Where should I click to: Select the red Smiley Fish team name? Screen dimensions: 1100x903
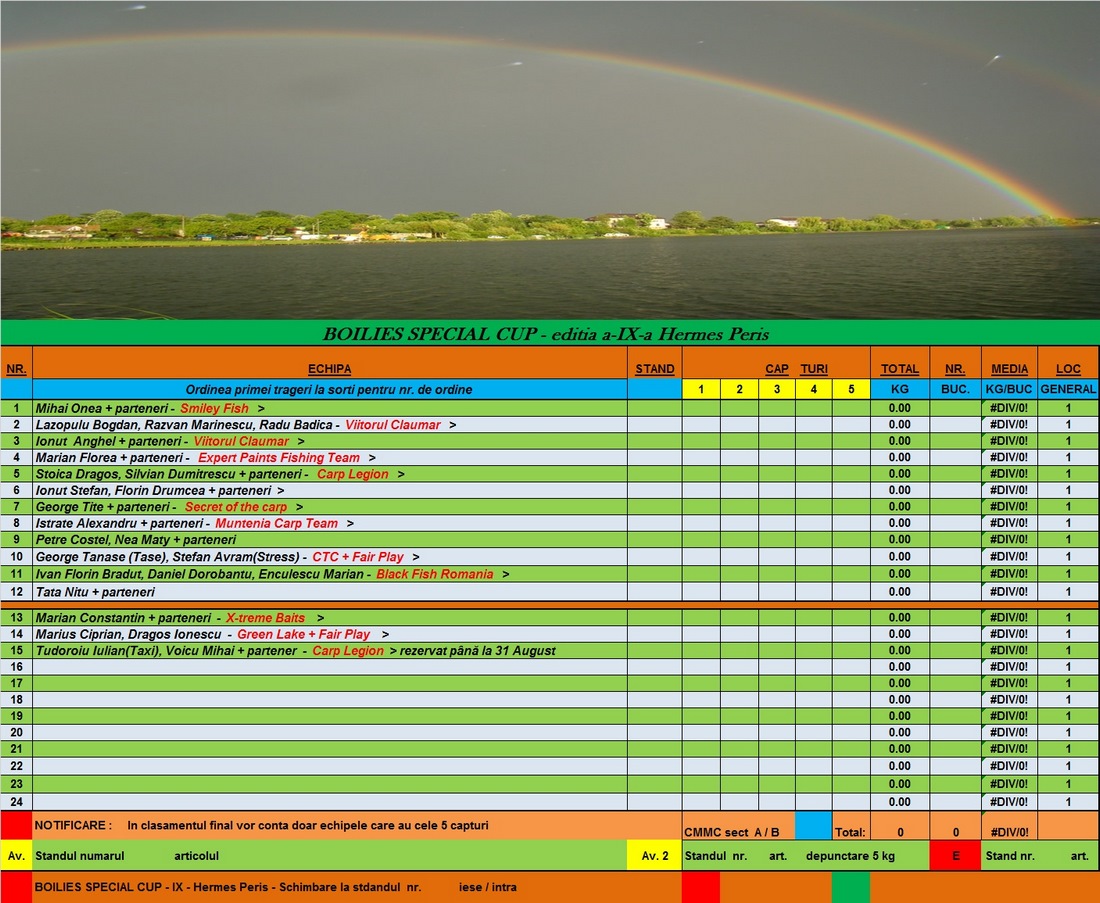(x=214, y=409)
